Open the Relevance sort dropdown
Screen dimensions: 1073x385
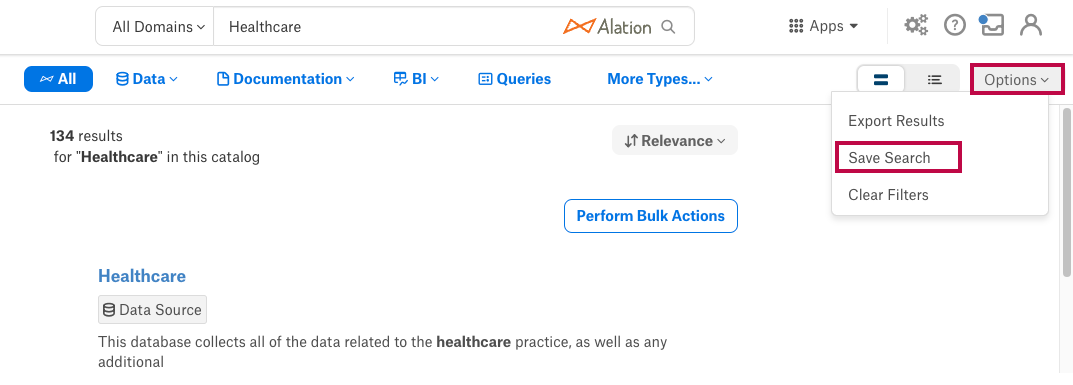(675, 141)
